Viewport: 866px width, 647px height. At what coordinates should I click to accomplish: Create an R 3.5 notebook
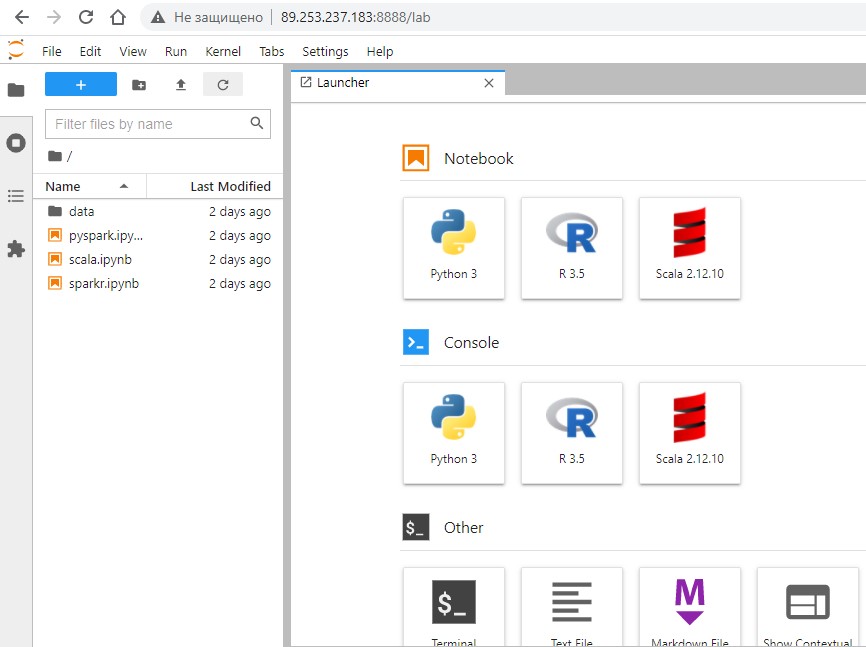click(572, 248)
